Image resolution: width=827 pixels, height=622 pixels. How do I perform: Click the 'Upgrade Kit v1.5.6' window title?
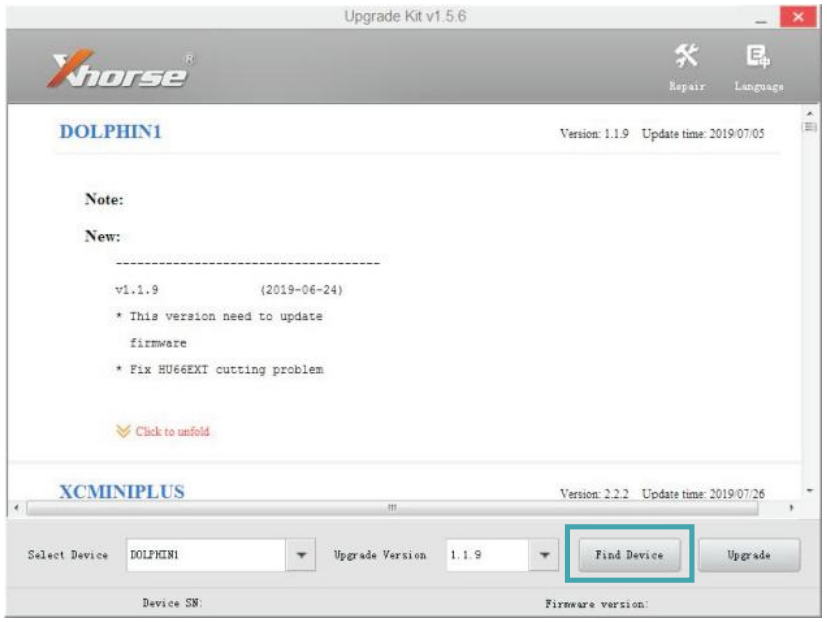coord(405,16)
